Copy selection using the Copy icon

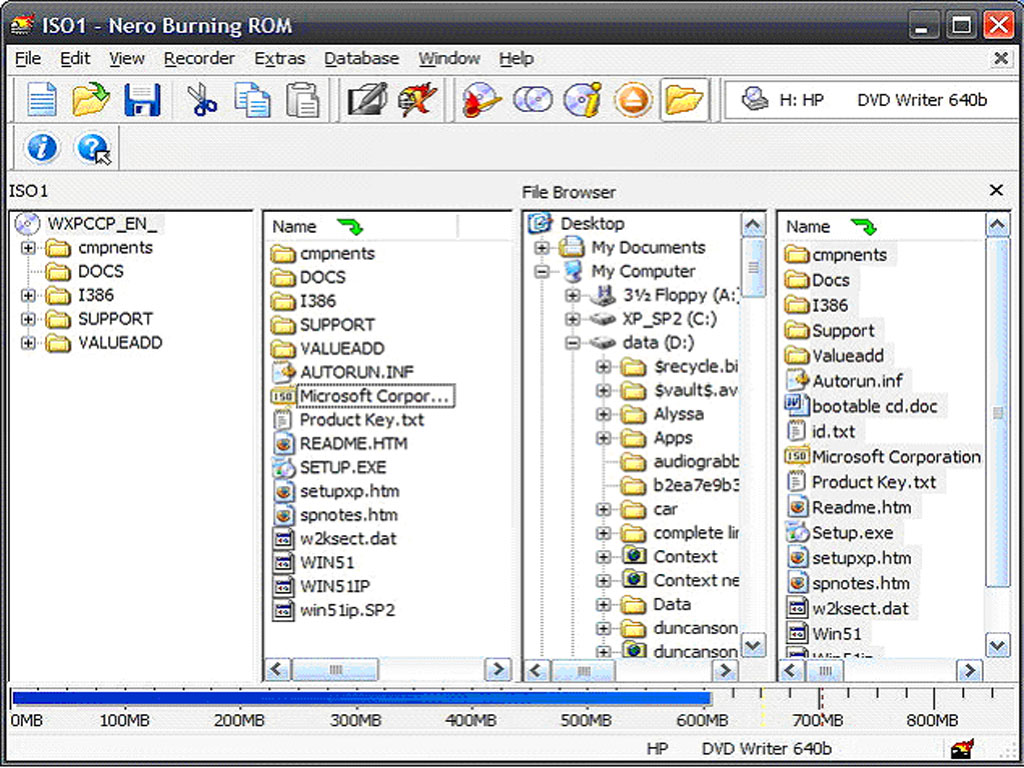click(253, 100)
